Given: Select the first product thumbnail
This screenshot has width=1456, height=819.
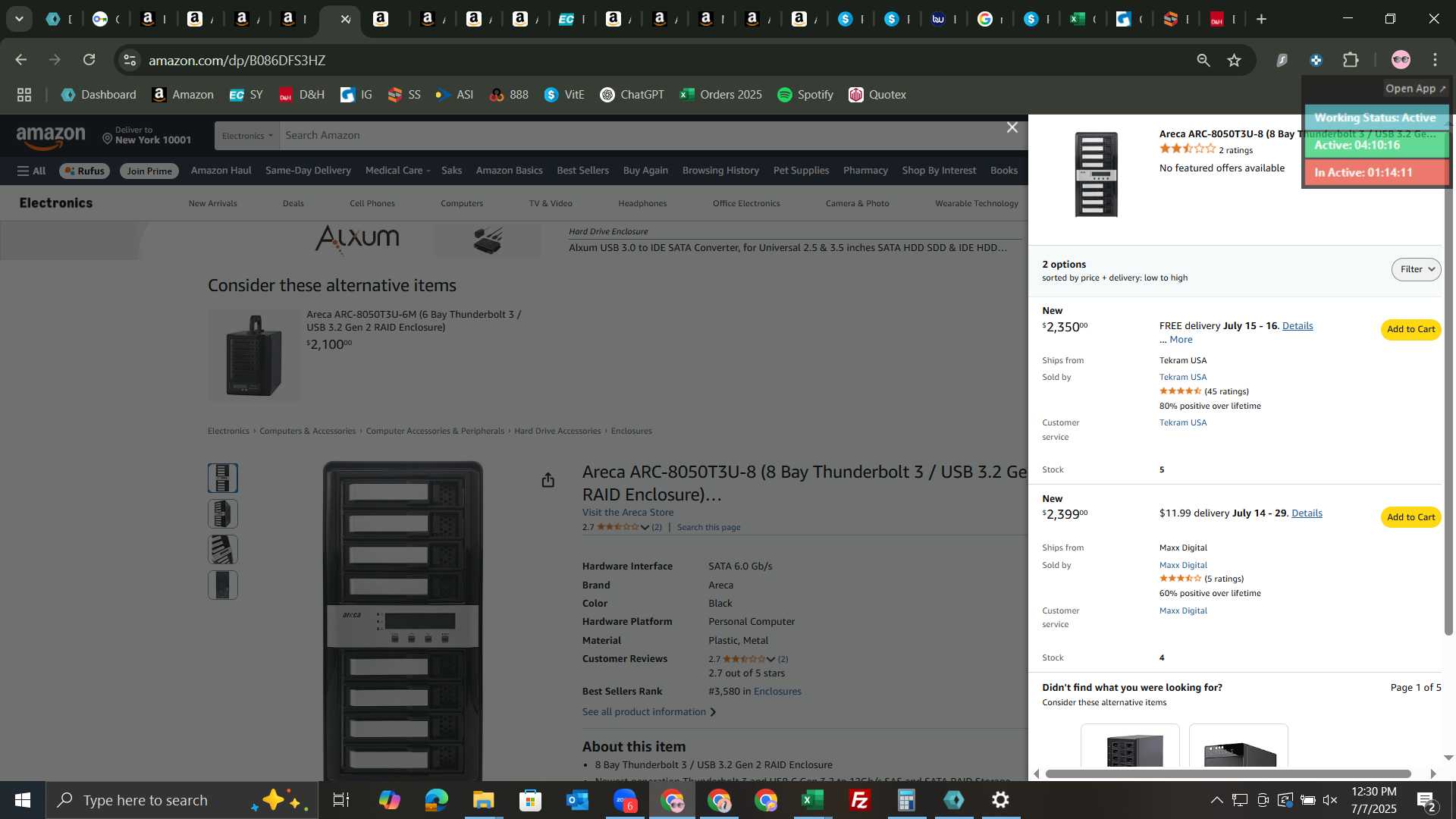Looking at the screenshot, I should point(223,478).
